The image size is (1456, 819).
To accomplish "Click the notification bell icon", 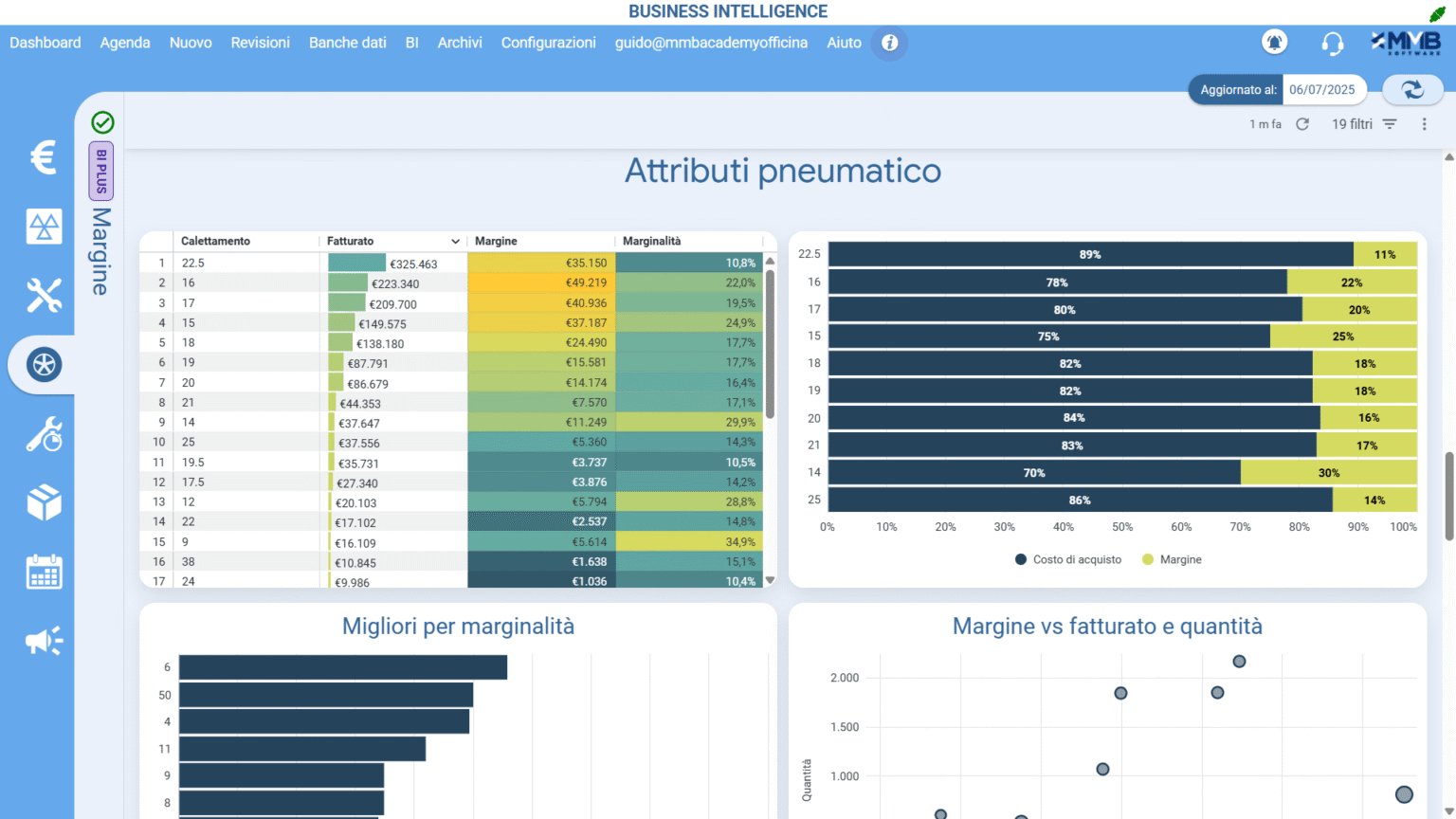I will point(1274,43).
